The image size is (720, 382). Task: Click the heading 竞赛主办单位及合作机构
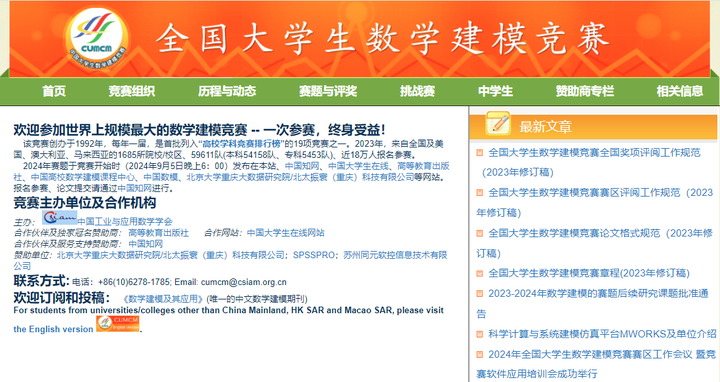pyautogui.click(x=84, y=202)
